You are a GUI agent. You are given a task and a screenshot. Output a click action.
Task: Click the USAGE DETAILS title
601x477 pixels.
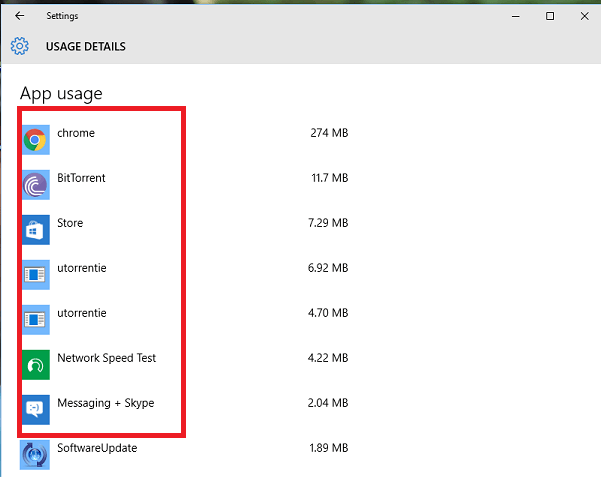tap(86, 46)
